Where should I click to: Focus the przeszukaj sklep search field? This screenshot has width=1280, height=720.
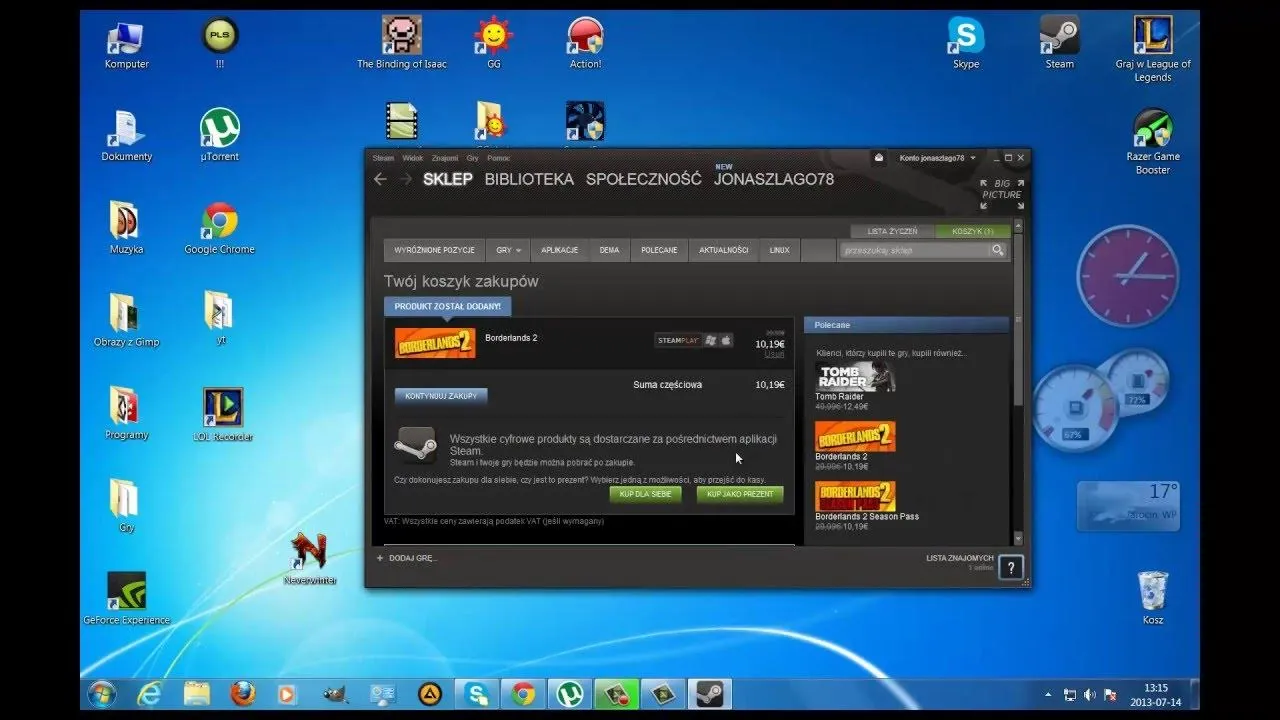pos(914,250)
